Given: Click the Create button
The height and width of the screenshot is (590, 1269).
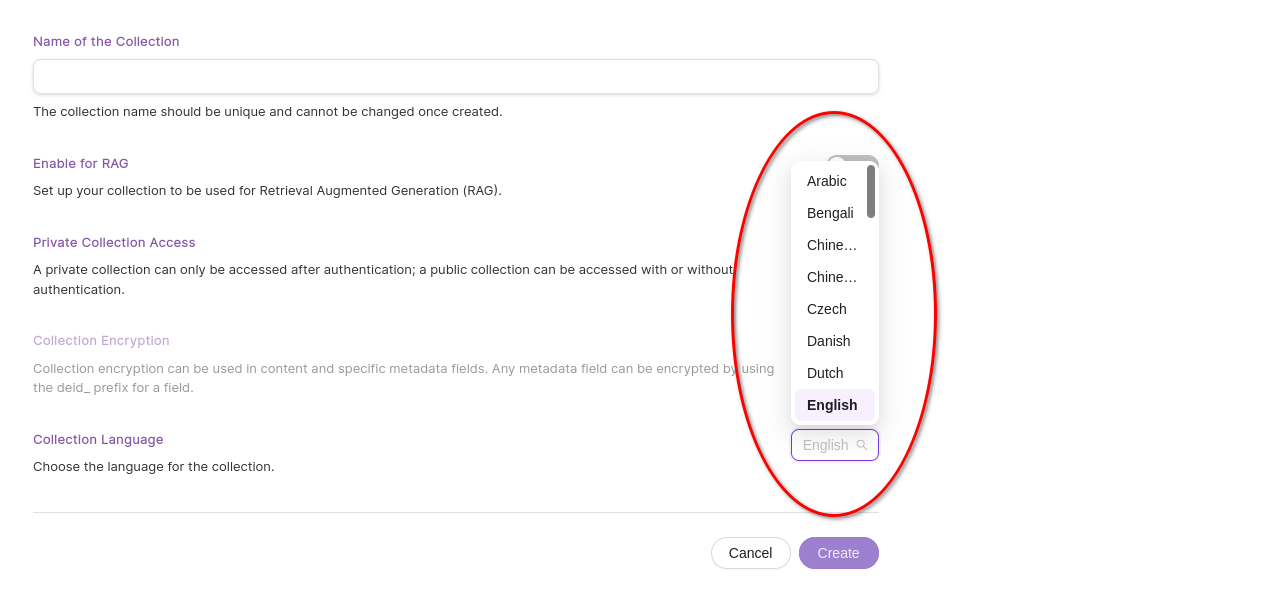Looking at the screenshot, I should coord(839,553).
